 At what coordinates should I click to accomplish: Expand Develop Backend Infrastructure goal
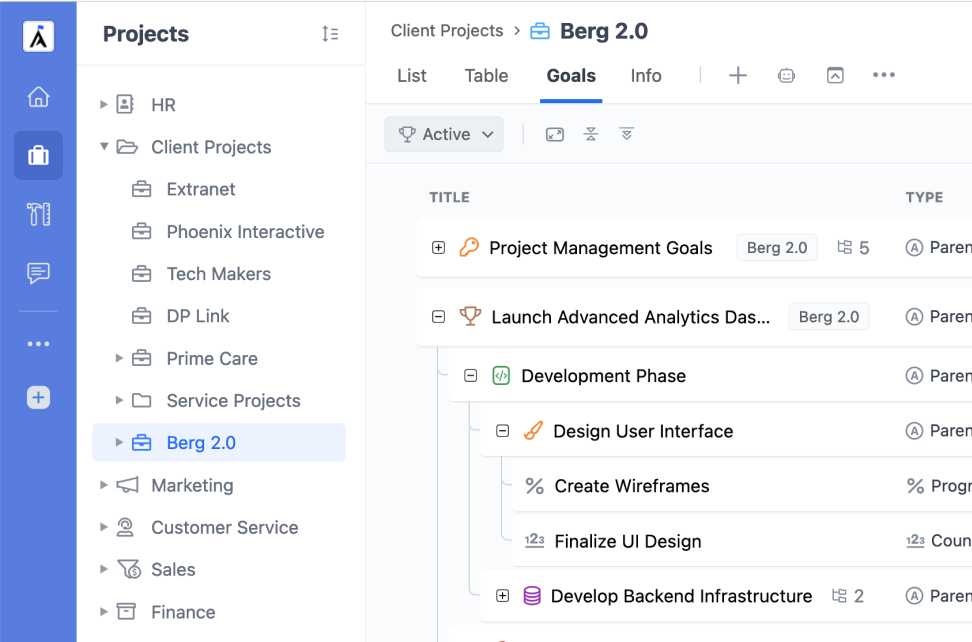click(503, 596)
